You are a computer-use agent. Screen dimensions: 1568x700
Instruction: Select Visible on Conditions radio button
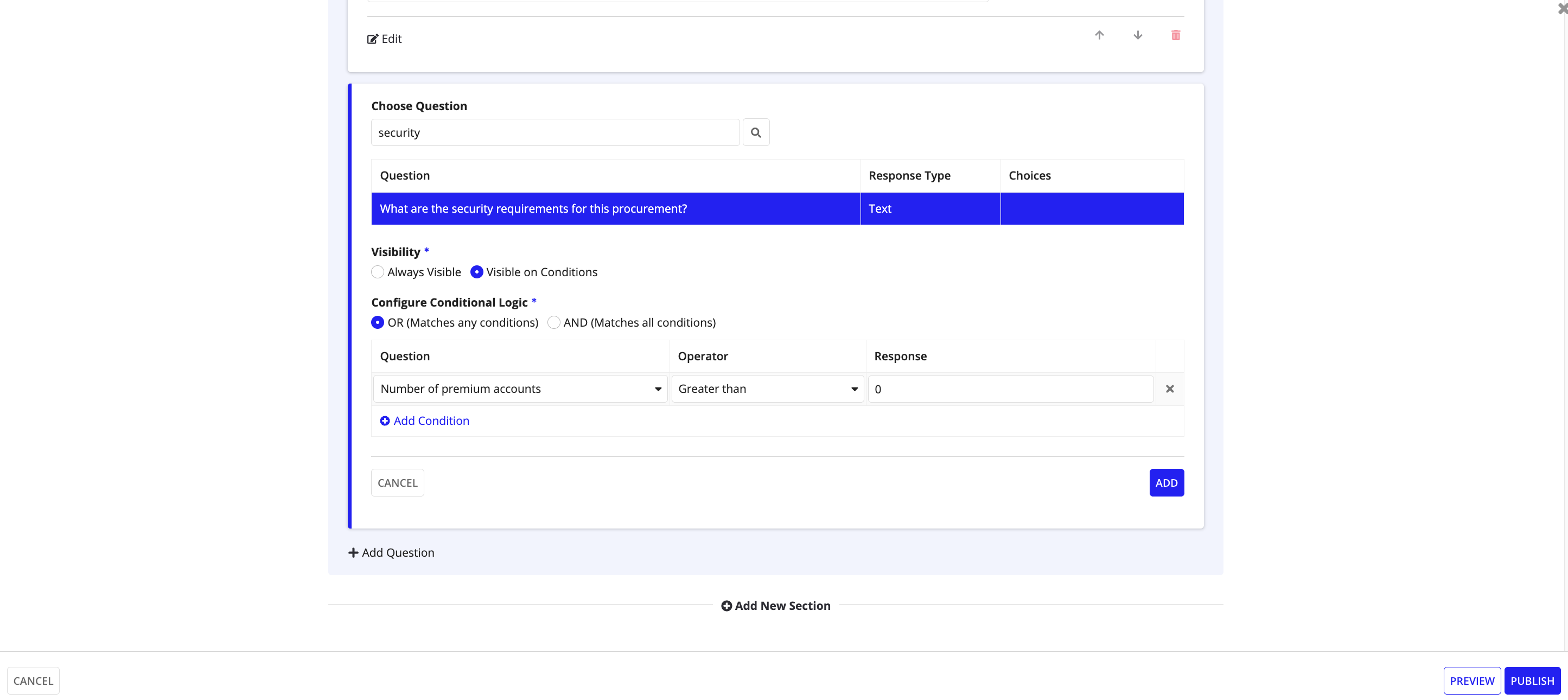(476, 272)
